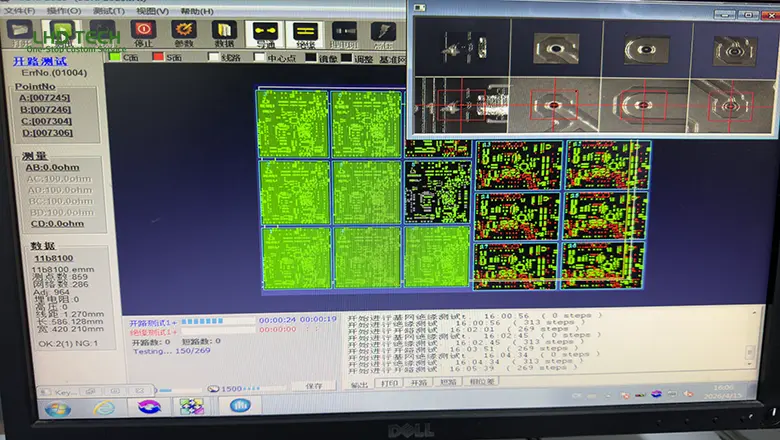Screen dimensions: 780x440
Task: Click the taskbar clock
Action: point(724,392)
